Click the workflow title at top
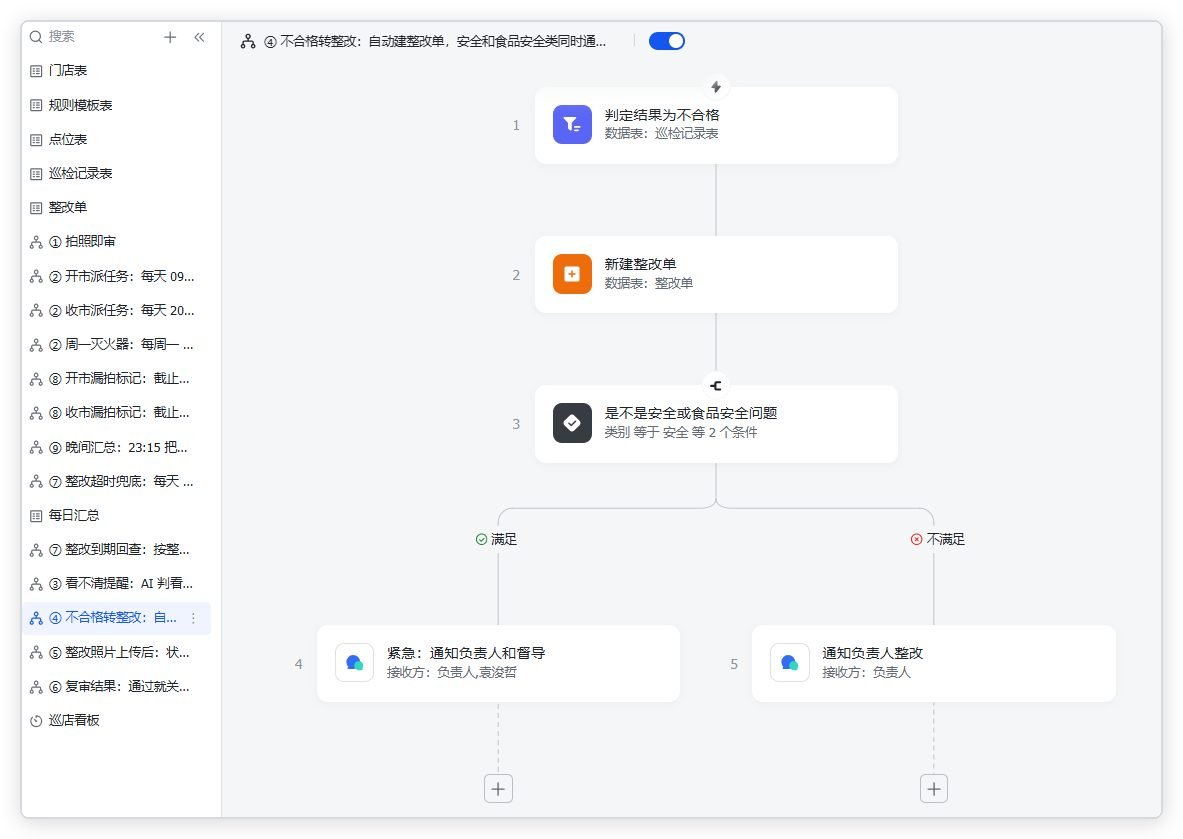Viewport: 1183px width, 839px height. click(435, 41)
